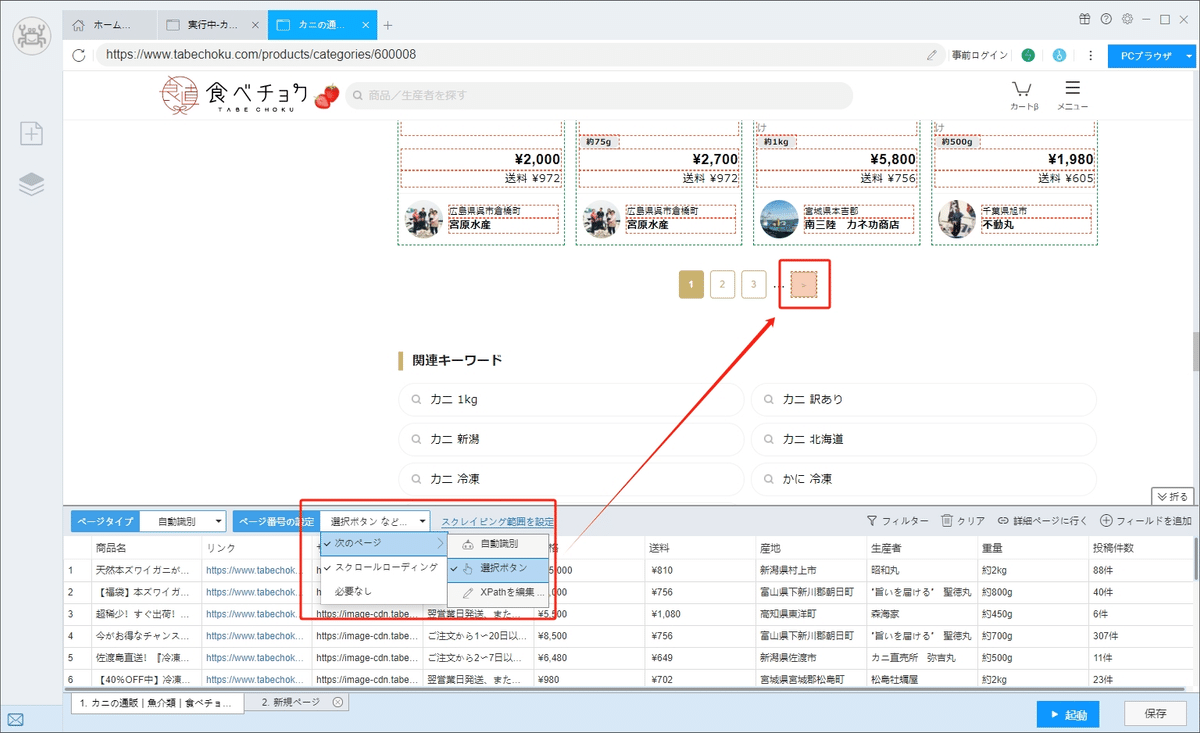Click the next page arrow button
The height and width of the screenshot is (733, 1200).
pyautogui.click(x=804, y=285)
